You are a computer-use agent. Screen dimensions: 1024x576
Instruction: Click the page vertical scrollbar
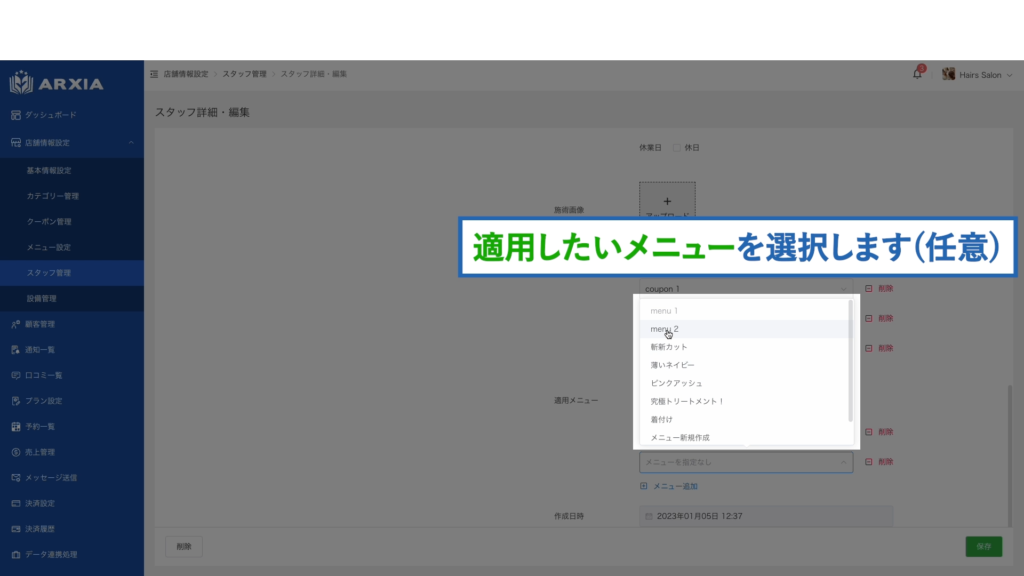tap(1011, 457)
